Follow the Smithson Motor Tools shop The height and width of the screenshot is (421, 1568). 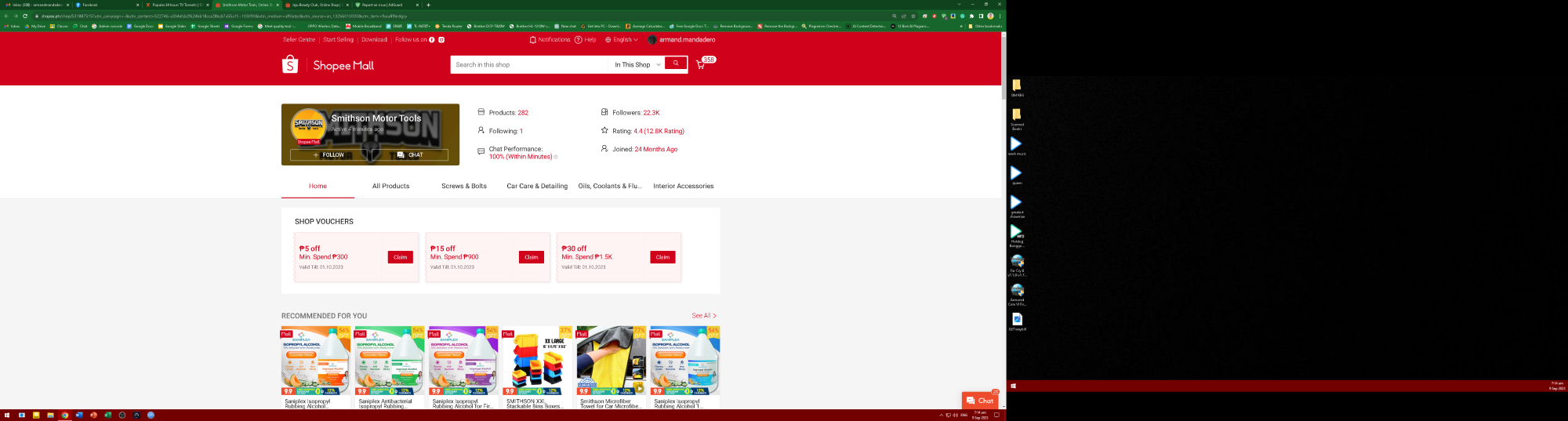(x=328, y=154)
